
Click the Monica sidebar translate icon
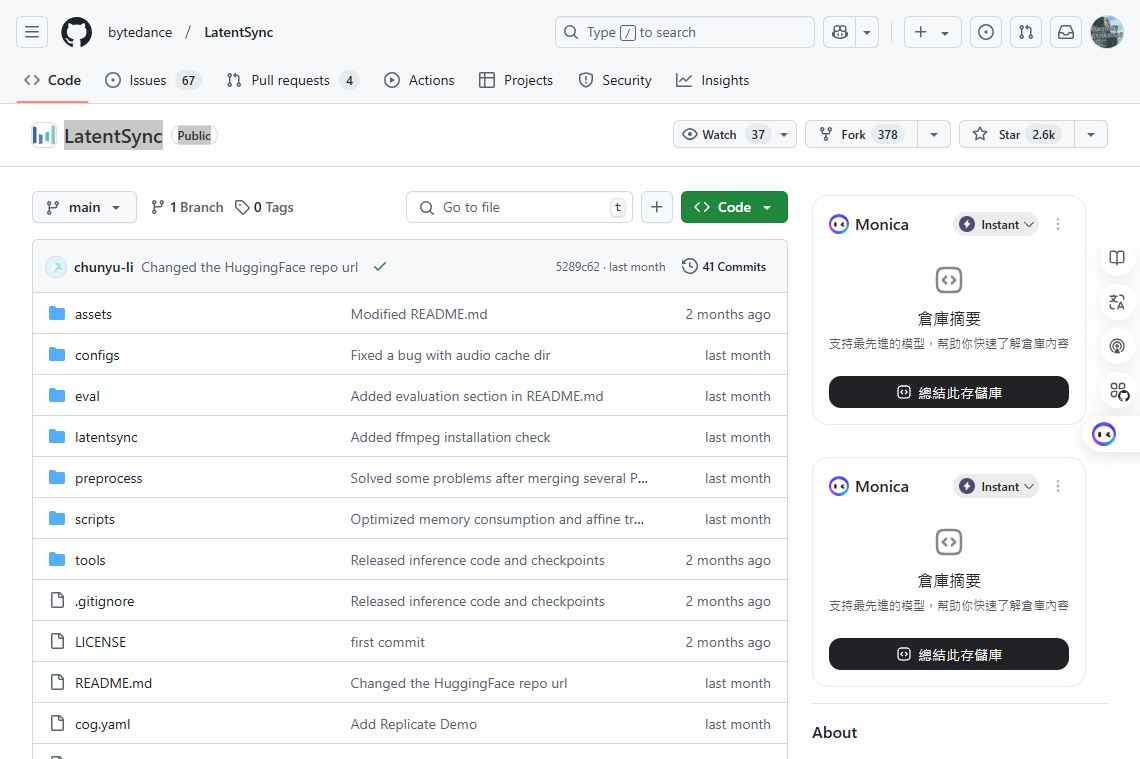click(1117, 302)
